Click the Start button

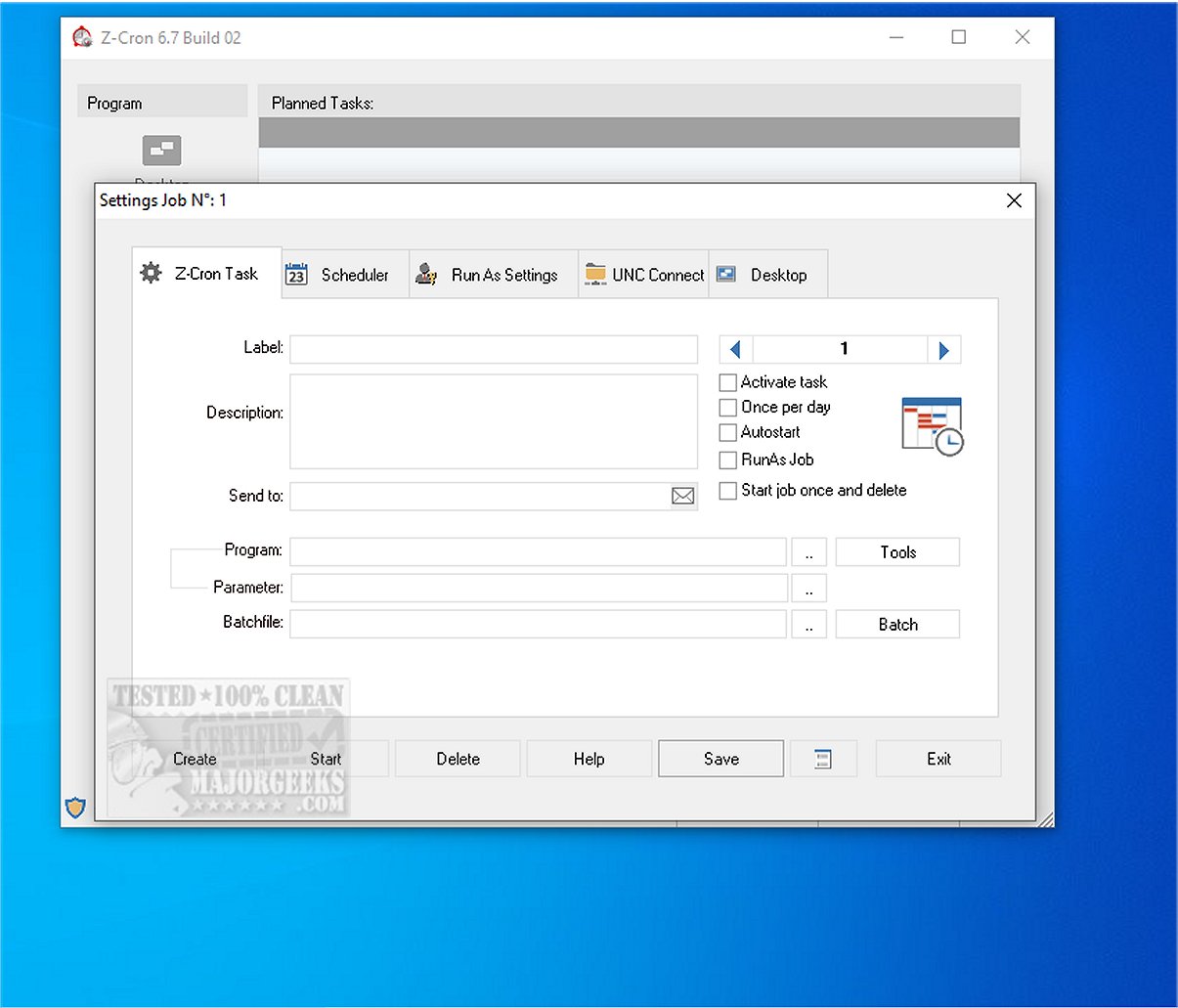(326, 759)
